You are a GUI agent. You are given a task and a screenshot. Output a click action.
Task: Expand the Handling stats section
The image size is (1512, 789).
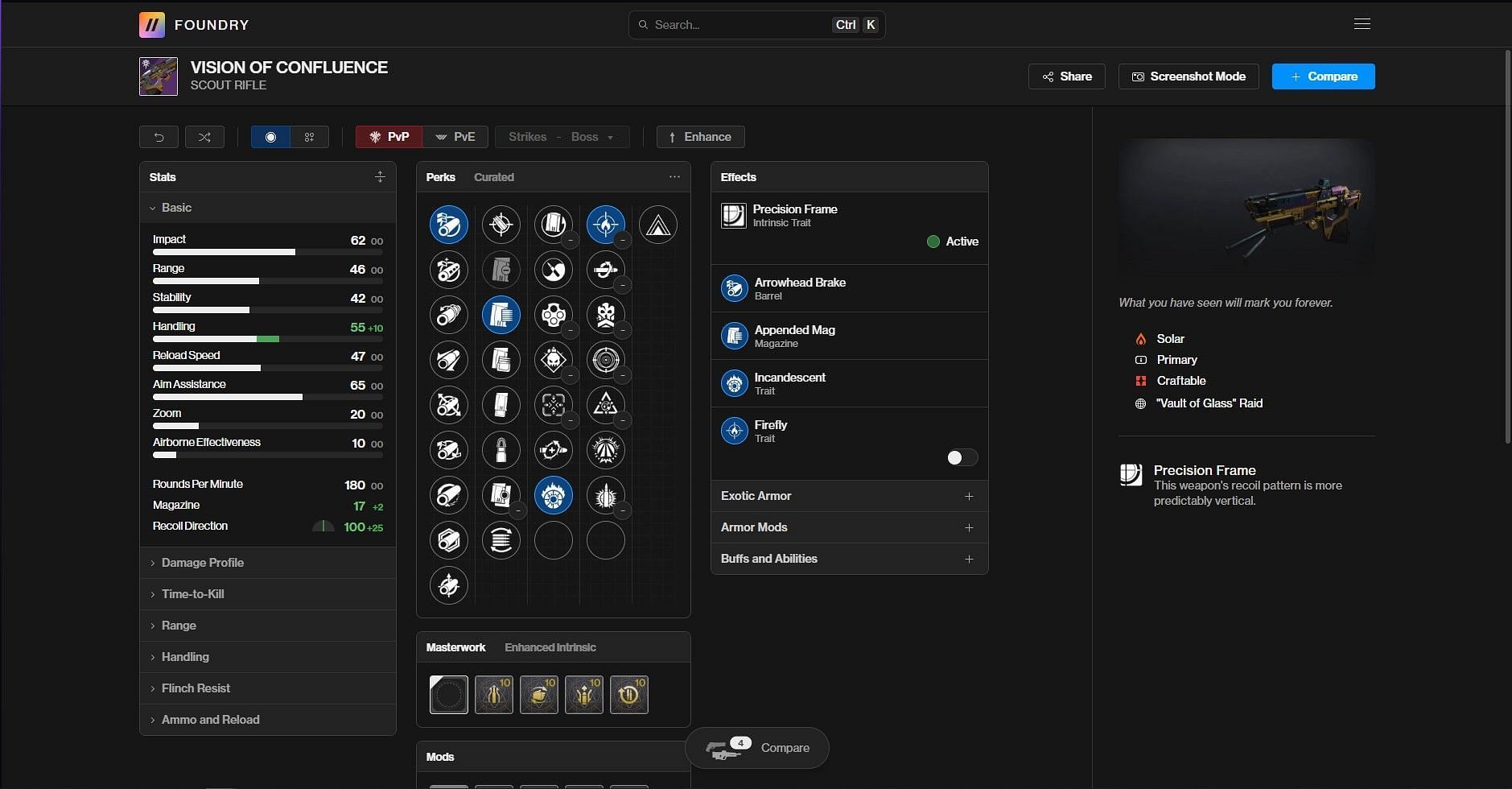click(268, 657)
